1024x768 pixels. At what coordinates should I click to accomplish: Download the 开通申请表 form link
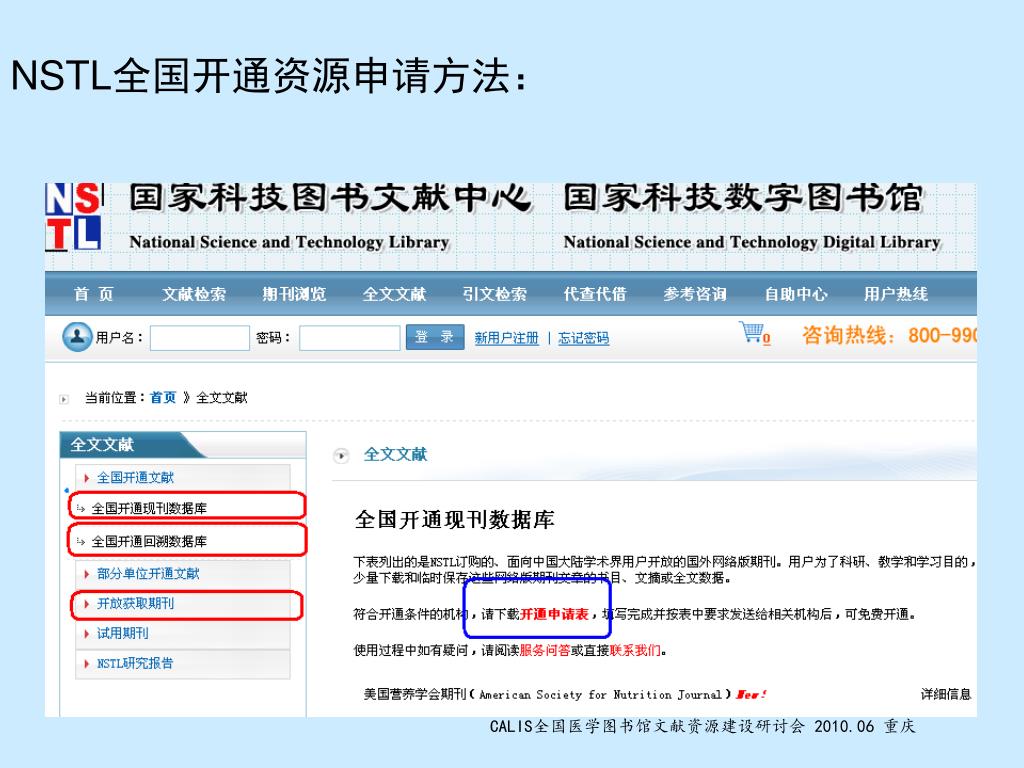(x=554, y=615)
